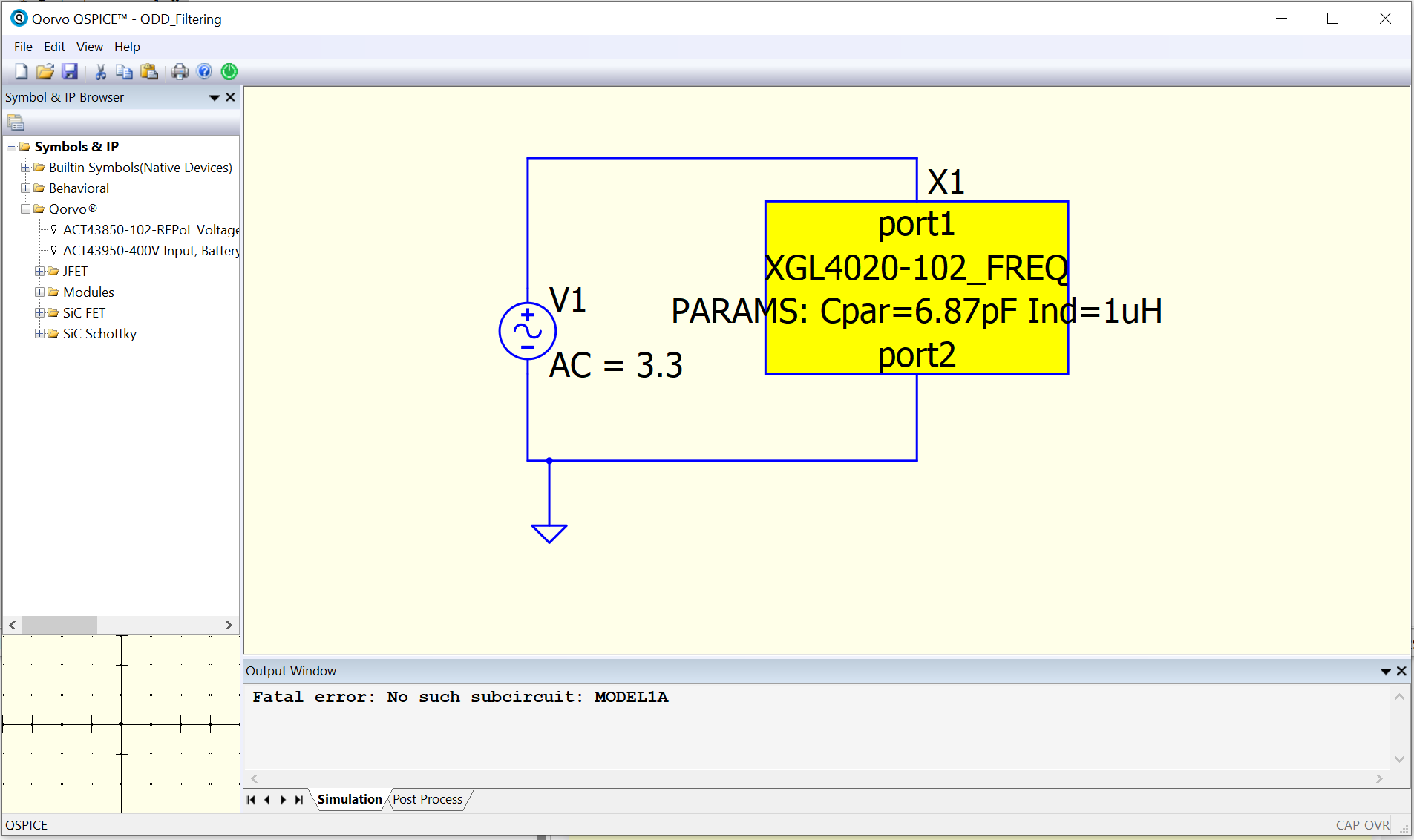Click the Output Window scroll down arrow
Viewport: 1414px width, 840px height.
[1399, 759]
